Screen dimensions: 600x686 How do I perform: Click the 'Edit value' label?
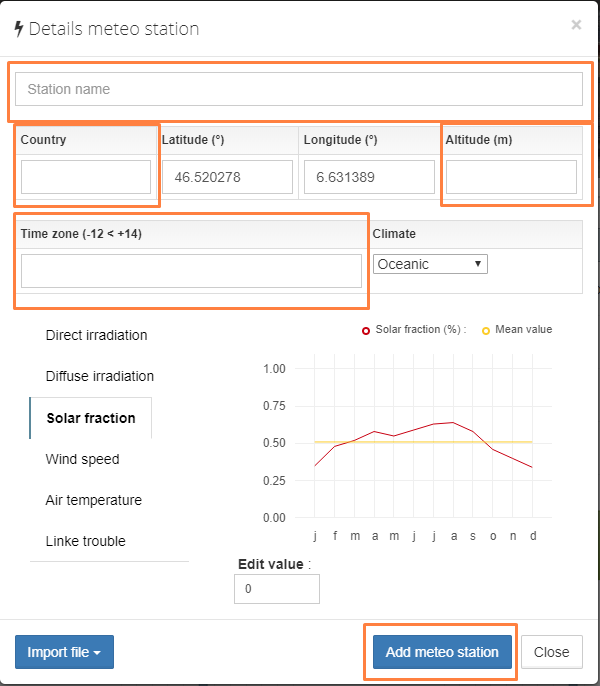[270, 564]
